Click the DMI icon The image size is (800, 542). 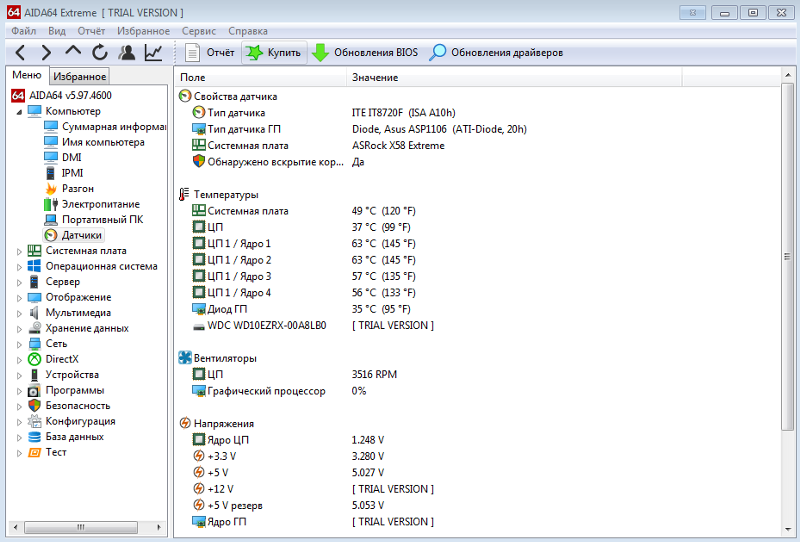pos(51,157)
